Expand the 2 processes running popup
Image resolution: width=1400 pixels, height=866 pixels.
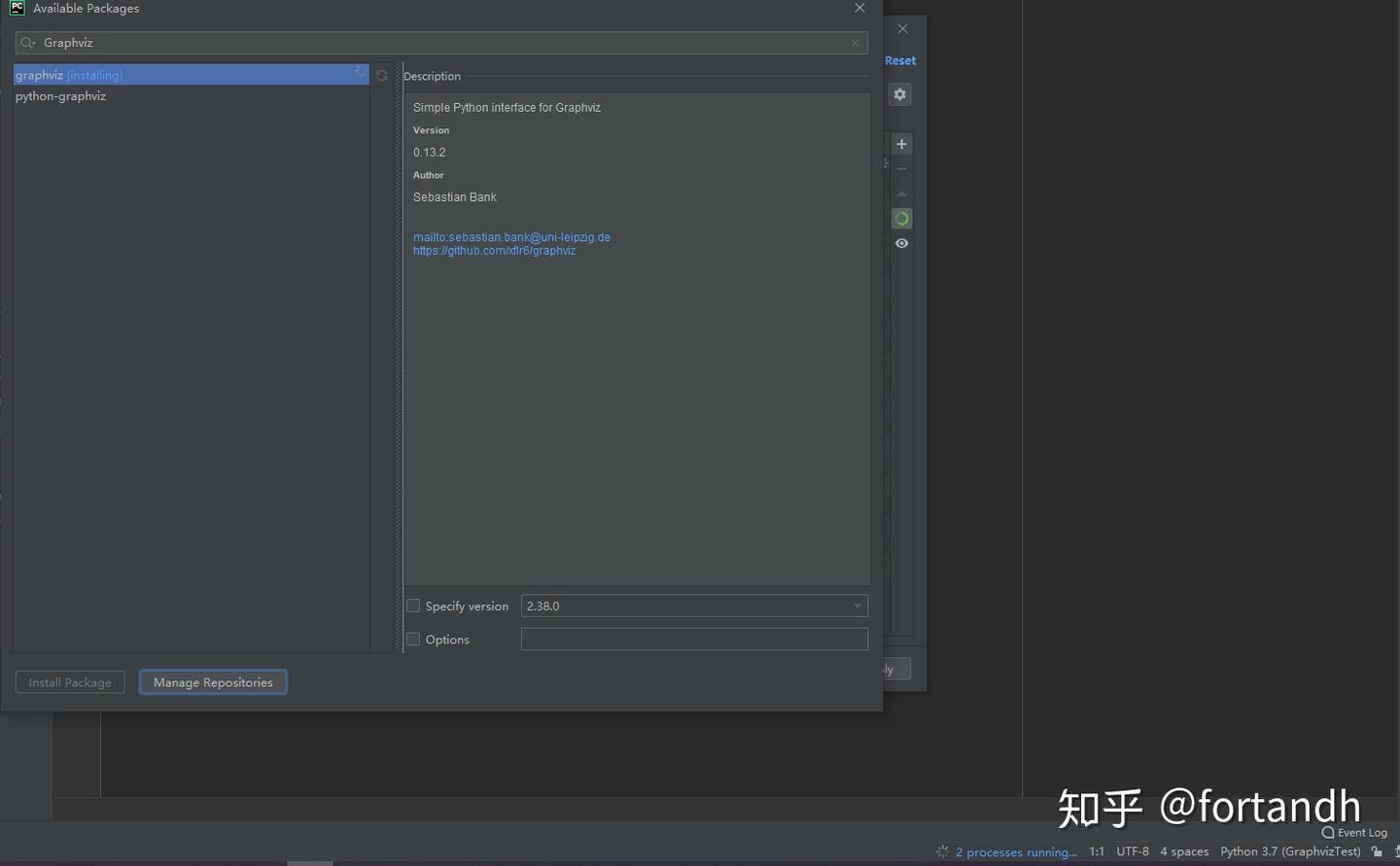tap(1015, 852)
